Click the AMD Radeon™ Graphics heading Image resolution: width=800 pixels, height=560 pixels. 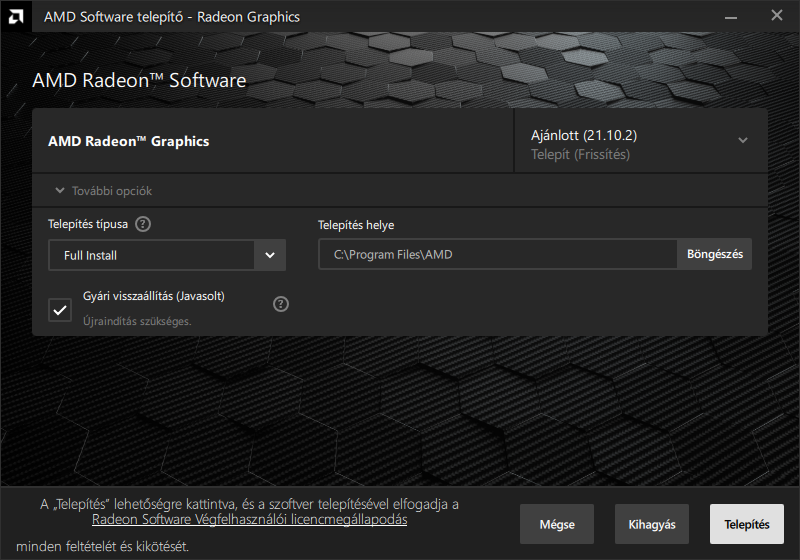129,141
